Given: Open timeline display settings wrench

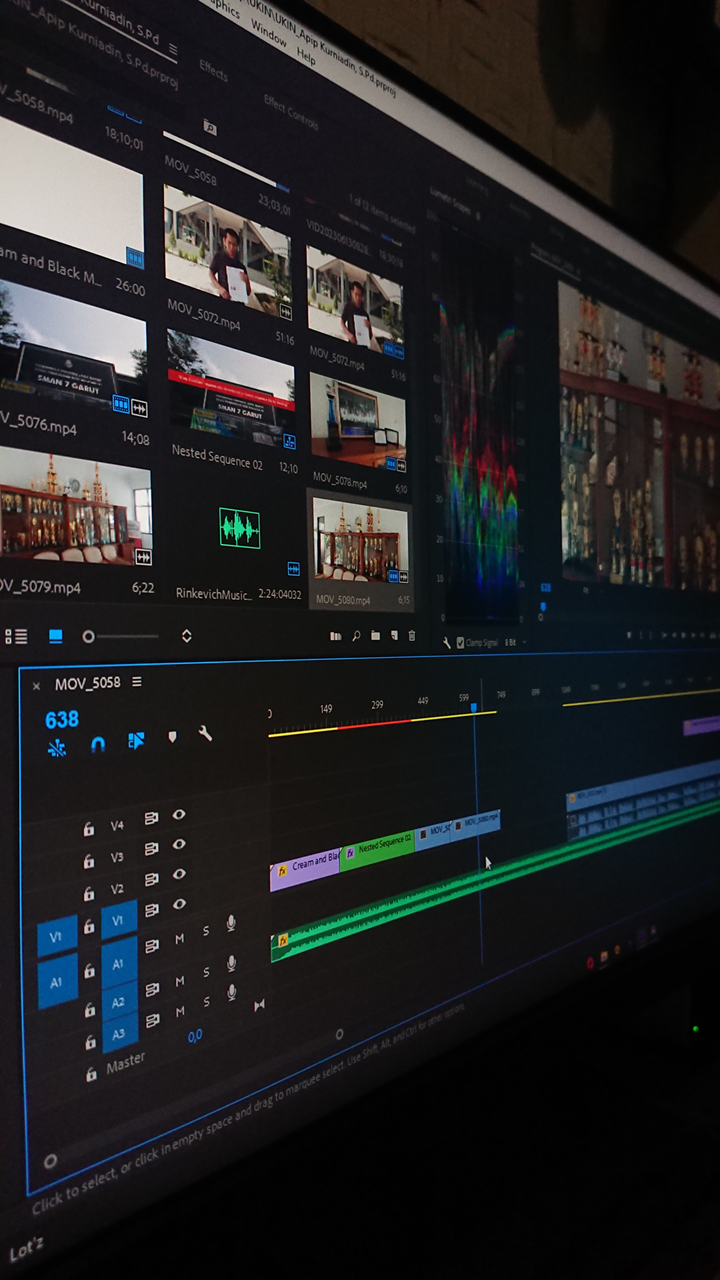Looking at the screenshot, I should [205, 734].
